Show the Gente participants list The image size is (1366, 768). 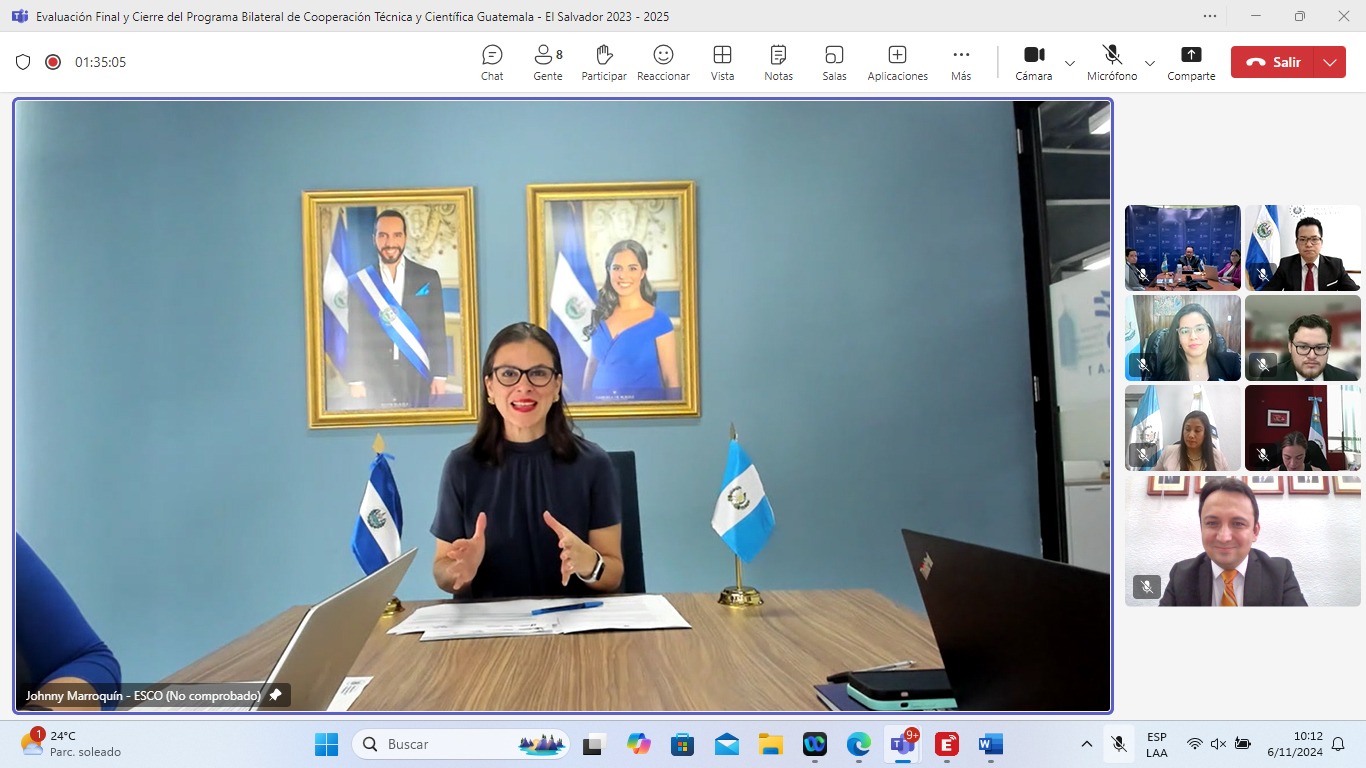(547, 62)
